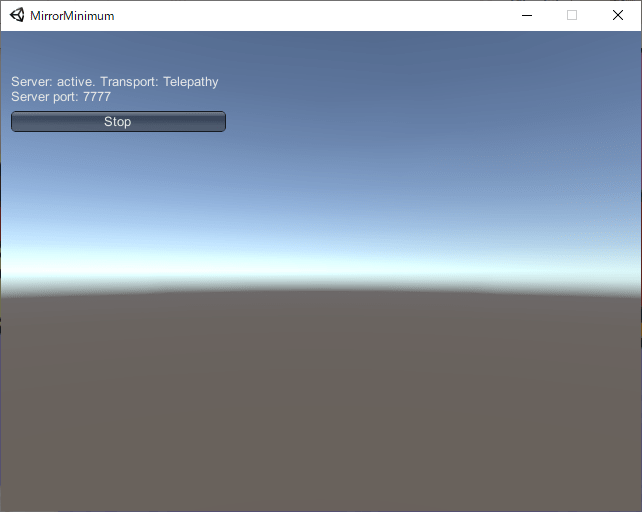Stop the active server
Viewport: 642px width, 512px height.
pyautogui.click(x=118, y=122)
